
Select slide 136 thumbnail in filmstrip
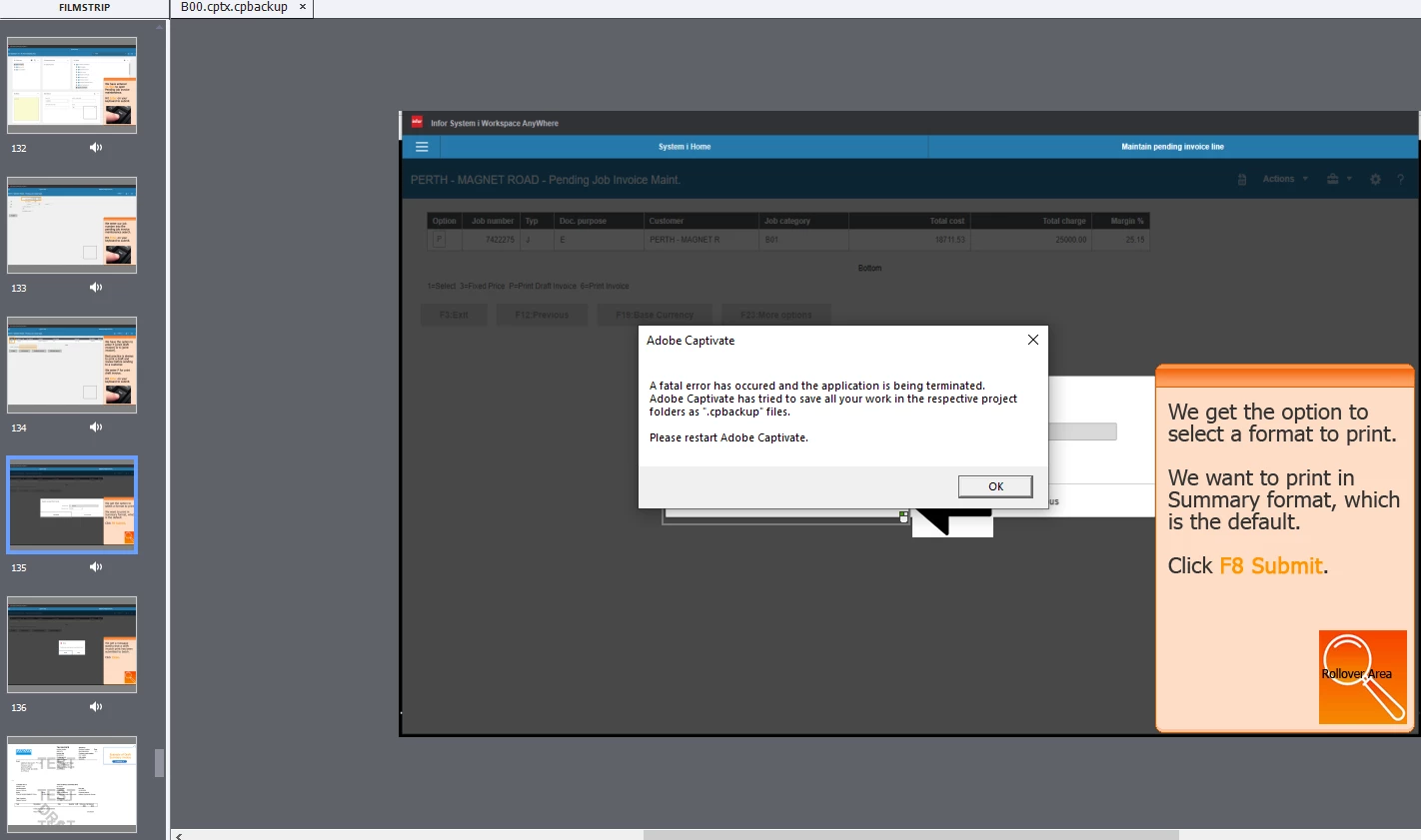point(72,644)
